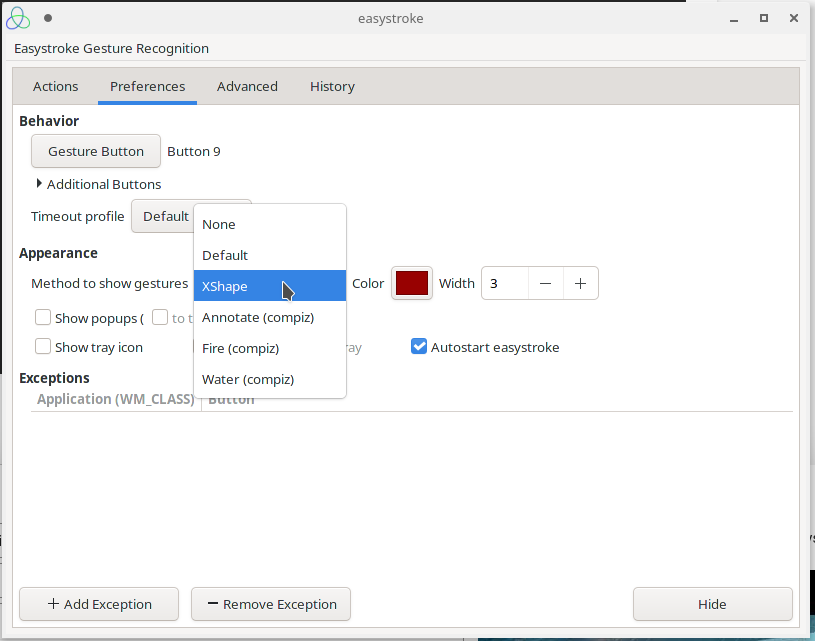Select Water (compiz) option
This screenshot has height=641, width=815.
tap(270, 380)
